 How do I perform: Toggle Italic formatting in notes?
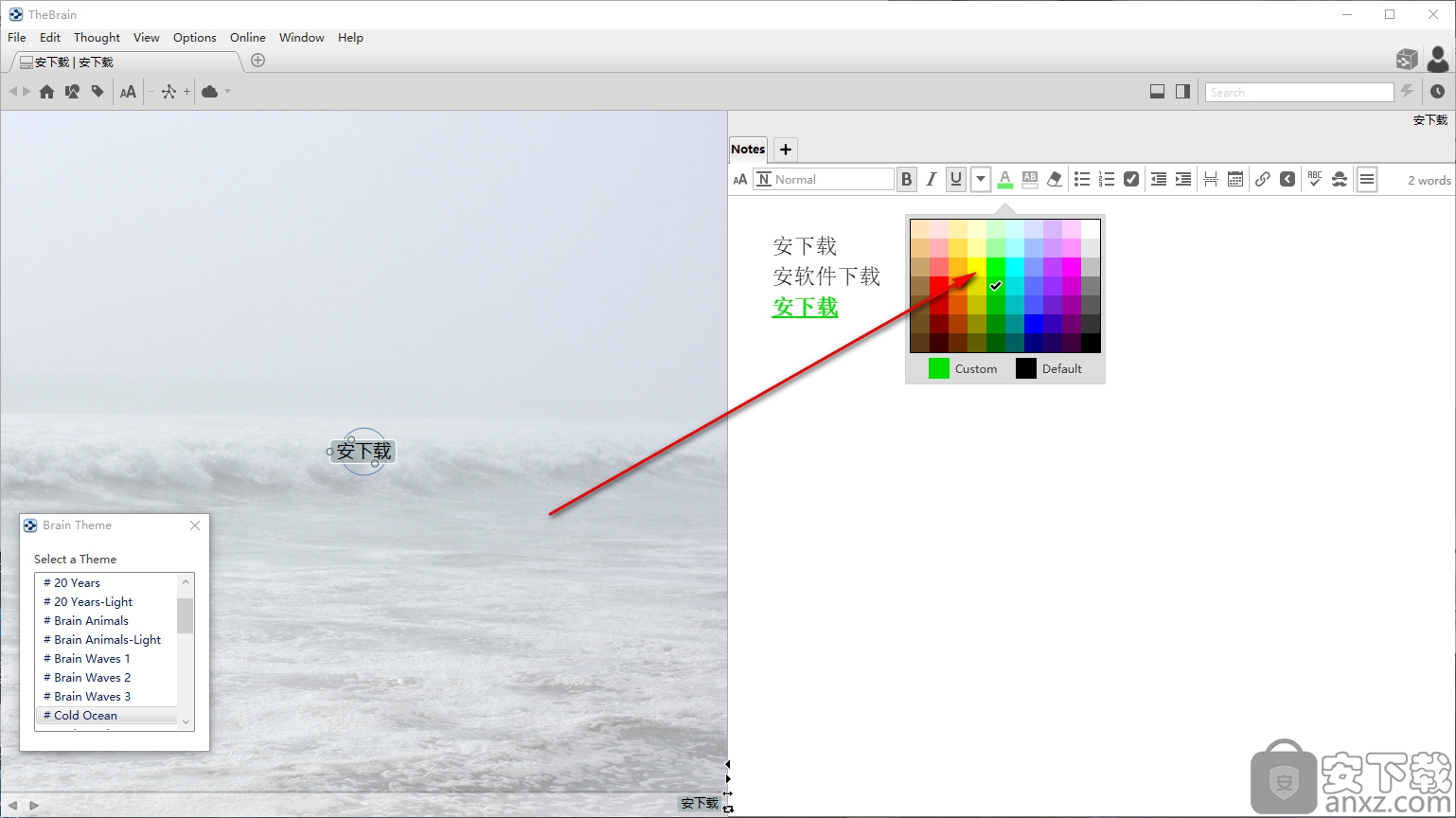click(x=932, y=179)
